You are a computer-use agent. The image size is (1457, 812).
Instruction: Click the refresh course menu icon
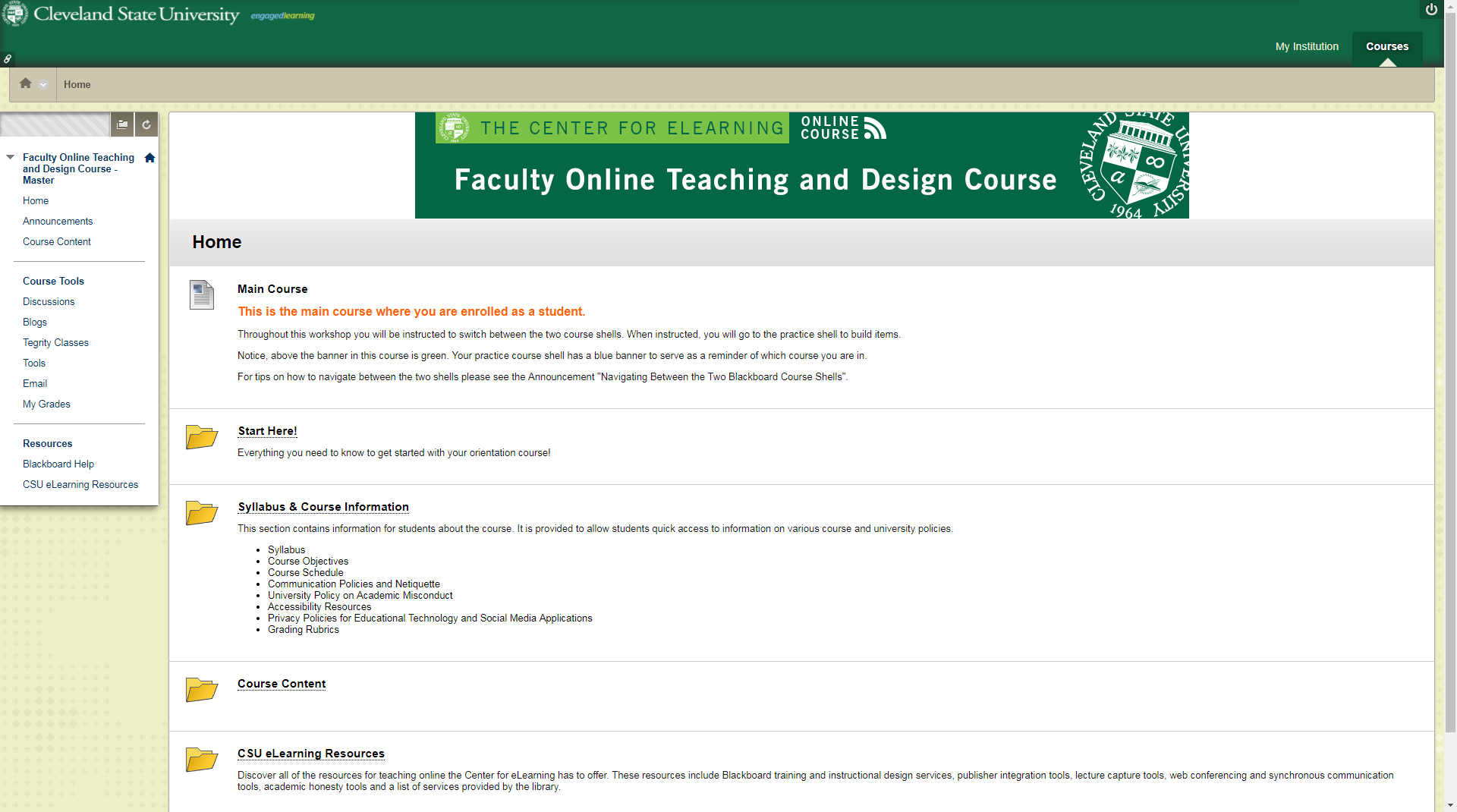point(146,124)
